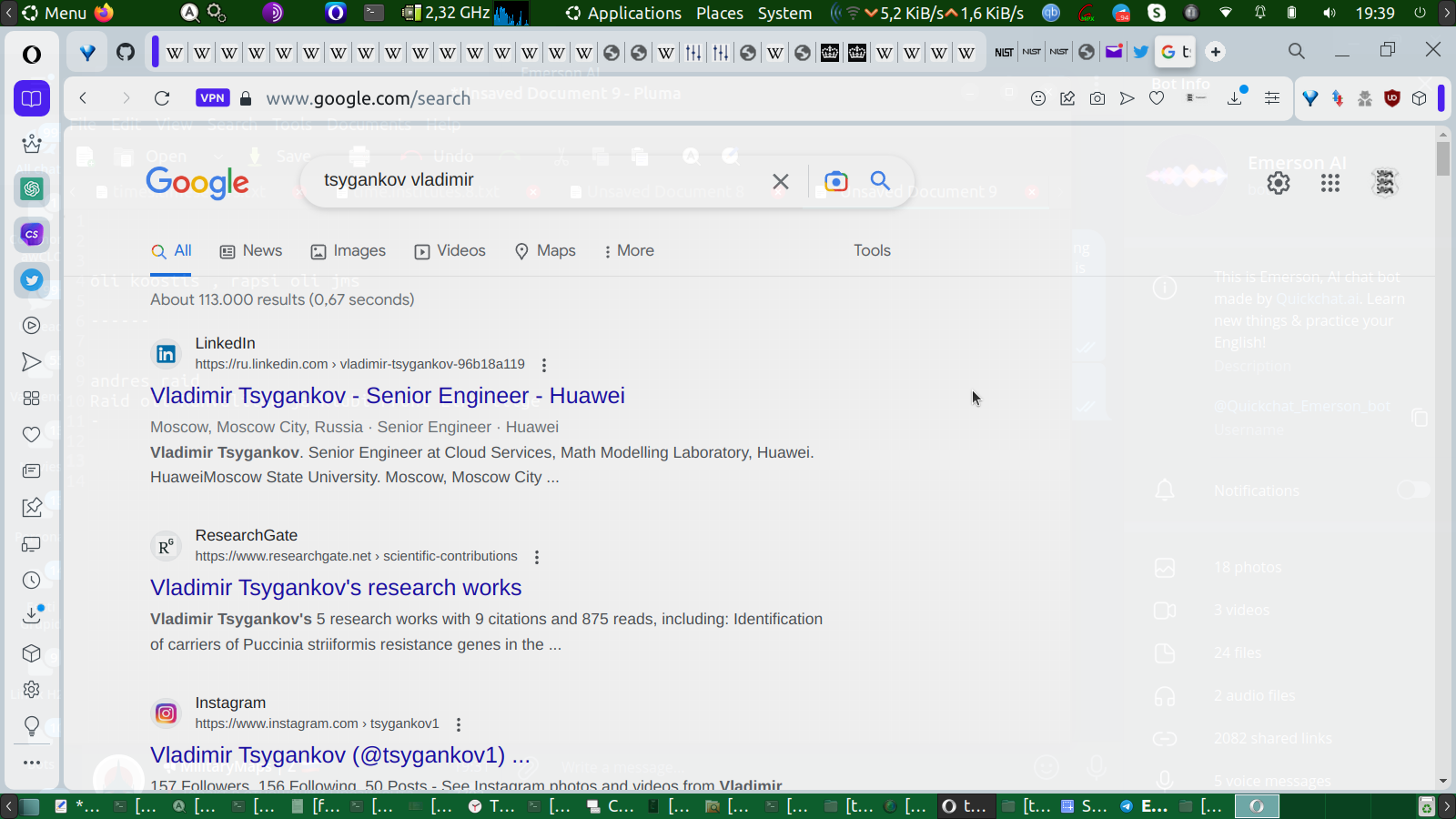Open options menu for LinkedIn result
1456x819 pixels.
(x=544, y=365)
